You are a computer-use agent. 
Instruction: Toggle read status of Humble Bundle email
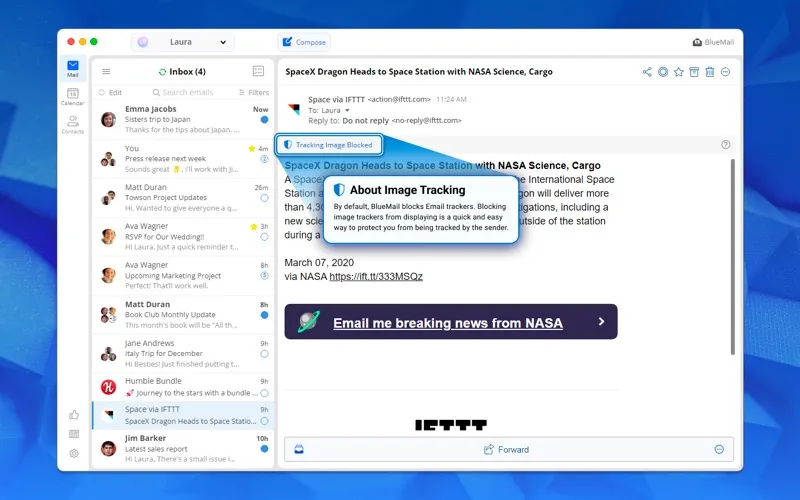click(x=264, y=393)
